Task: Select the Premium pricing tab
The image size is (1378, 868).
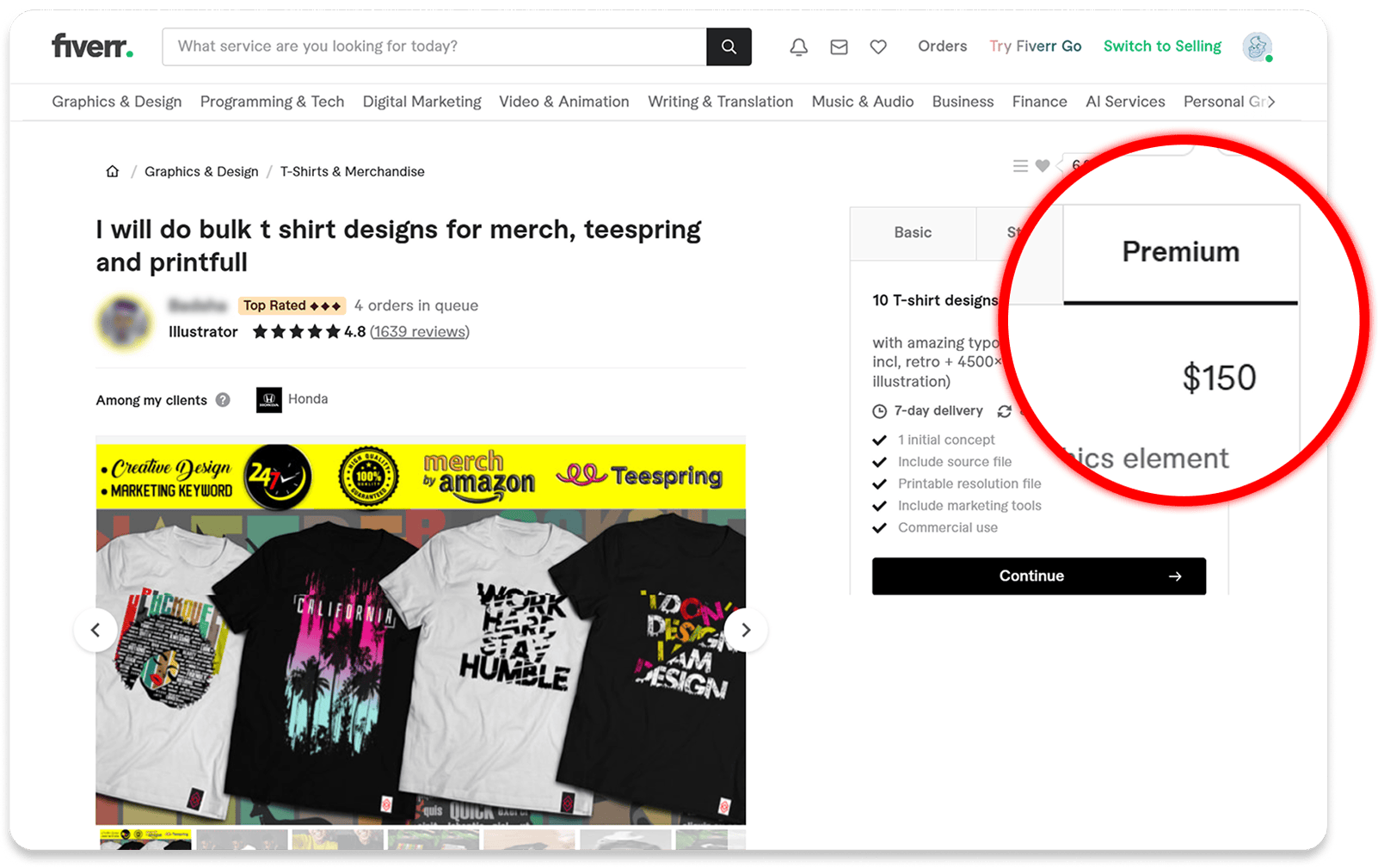Action: click(1180, 251)
